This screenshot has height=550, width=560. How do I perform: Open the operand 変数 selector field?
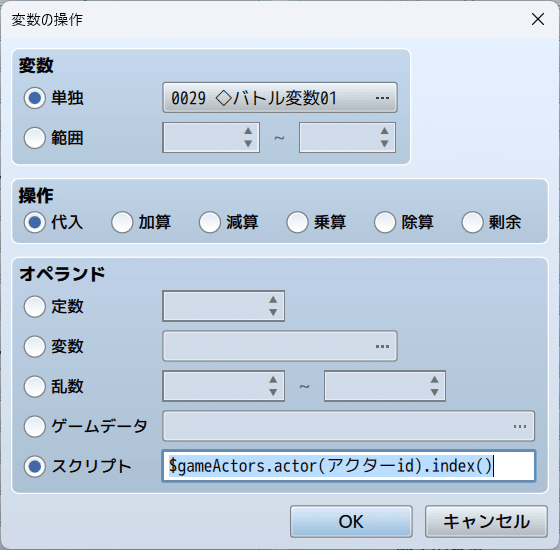280,346
